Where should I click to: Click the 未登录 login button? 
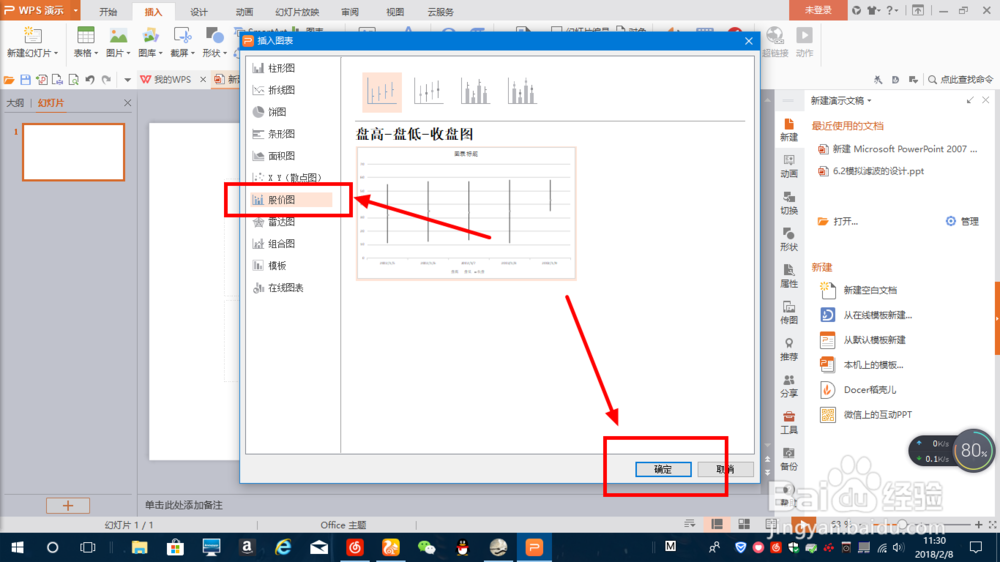818,10
